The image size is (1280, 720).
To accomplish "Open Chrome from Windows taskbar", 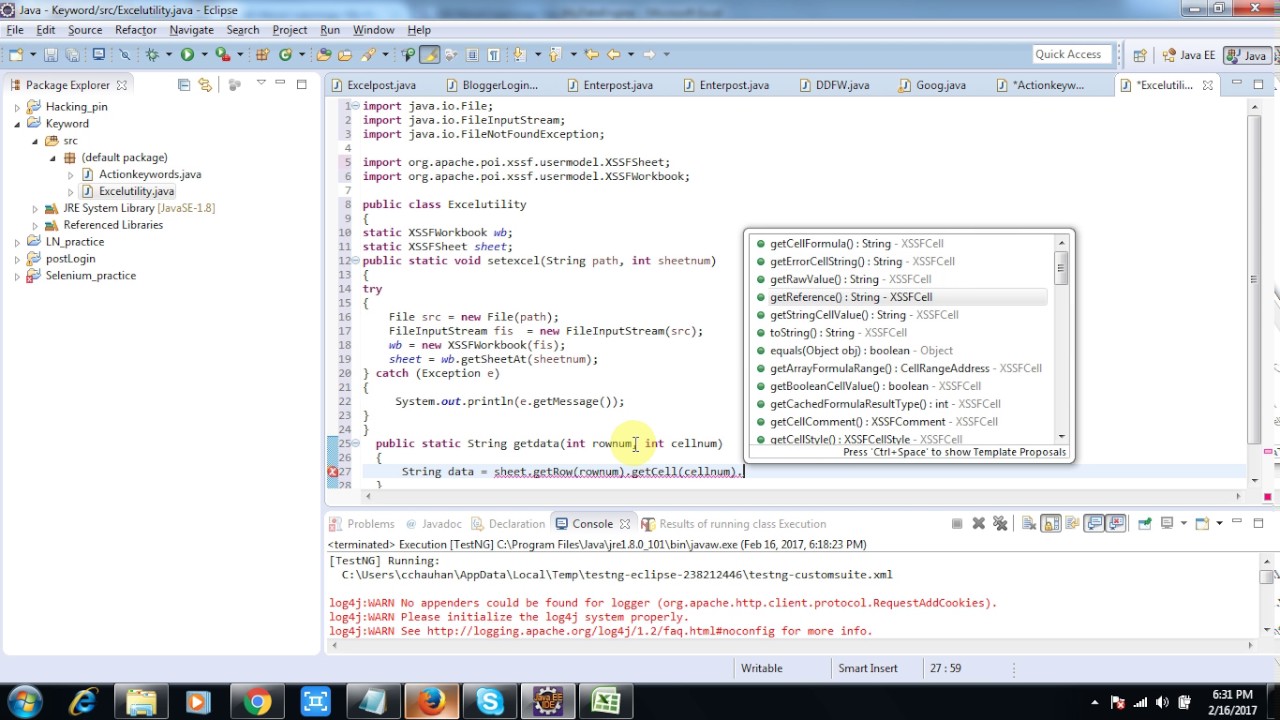I will 257,702.
